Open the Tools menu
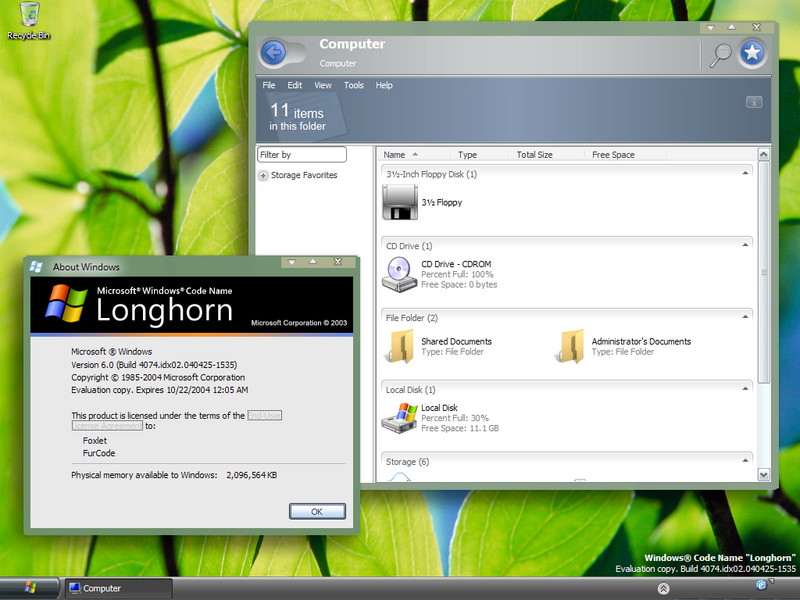This screenshot has height=600, width=800. coord(354,85)
